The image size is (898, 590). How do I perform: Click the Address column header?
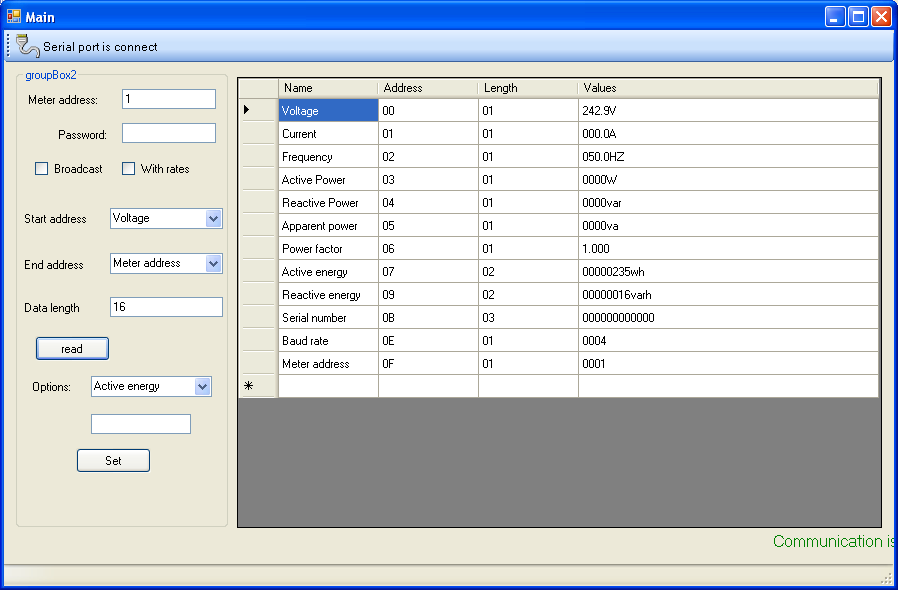click(428, 88)
